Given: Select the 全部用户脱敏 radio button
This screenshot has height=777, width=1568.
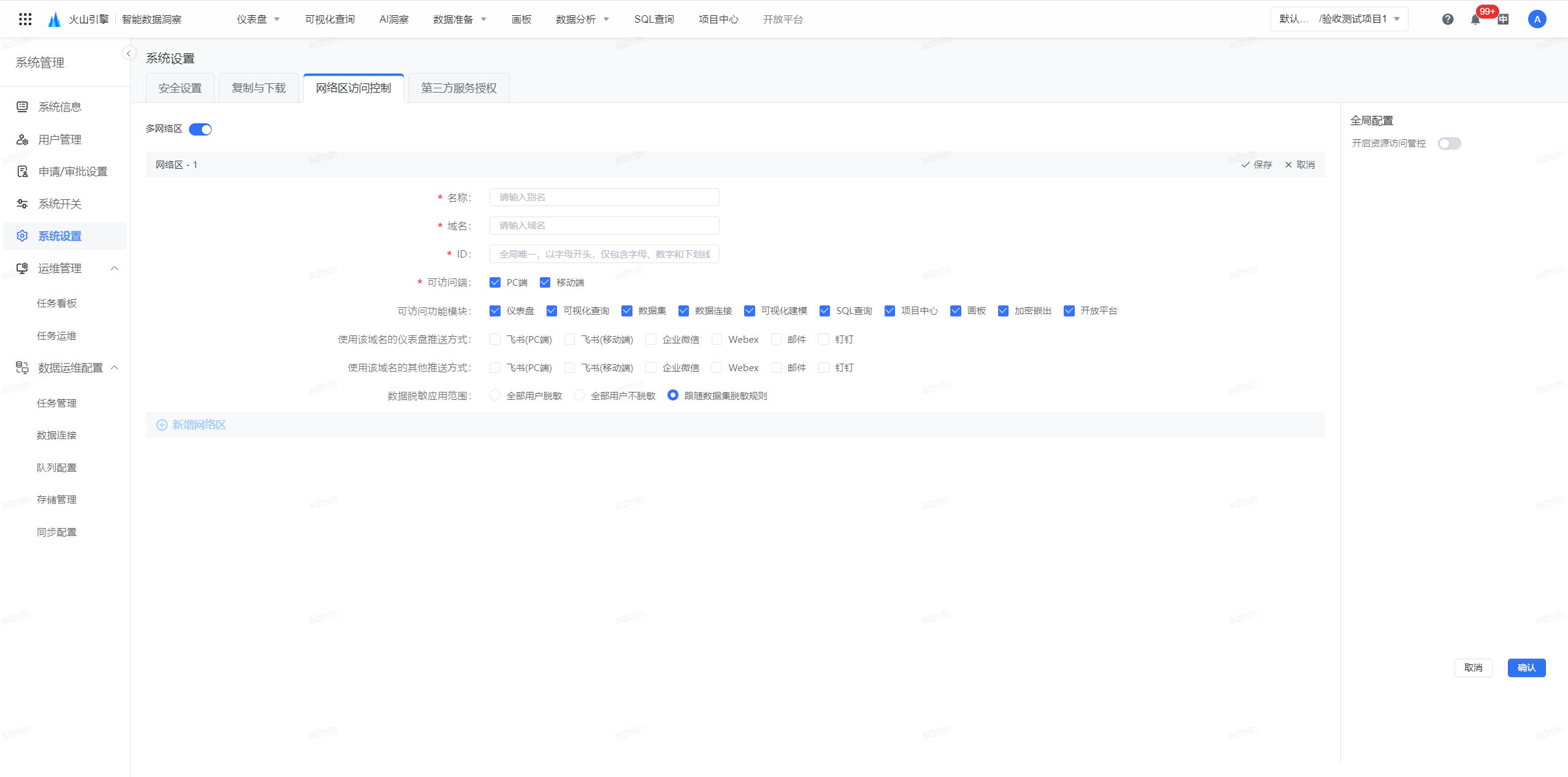Looking at the screenshot, I should 495,396.
